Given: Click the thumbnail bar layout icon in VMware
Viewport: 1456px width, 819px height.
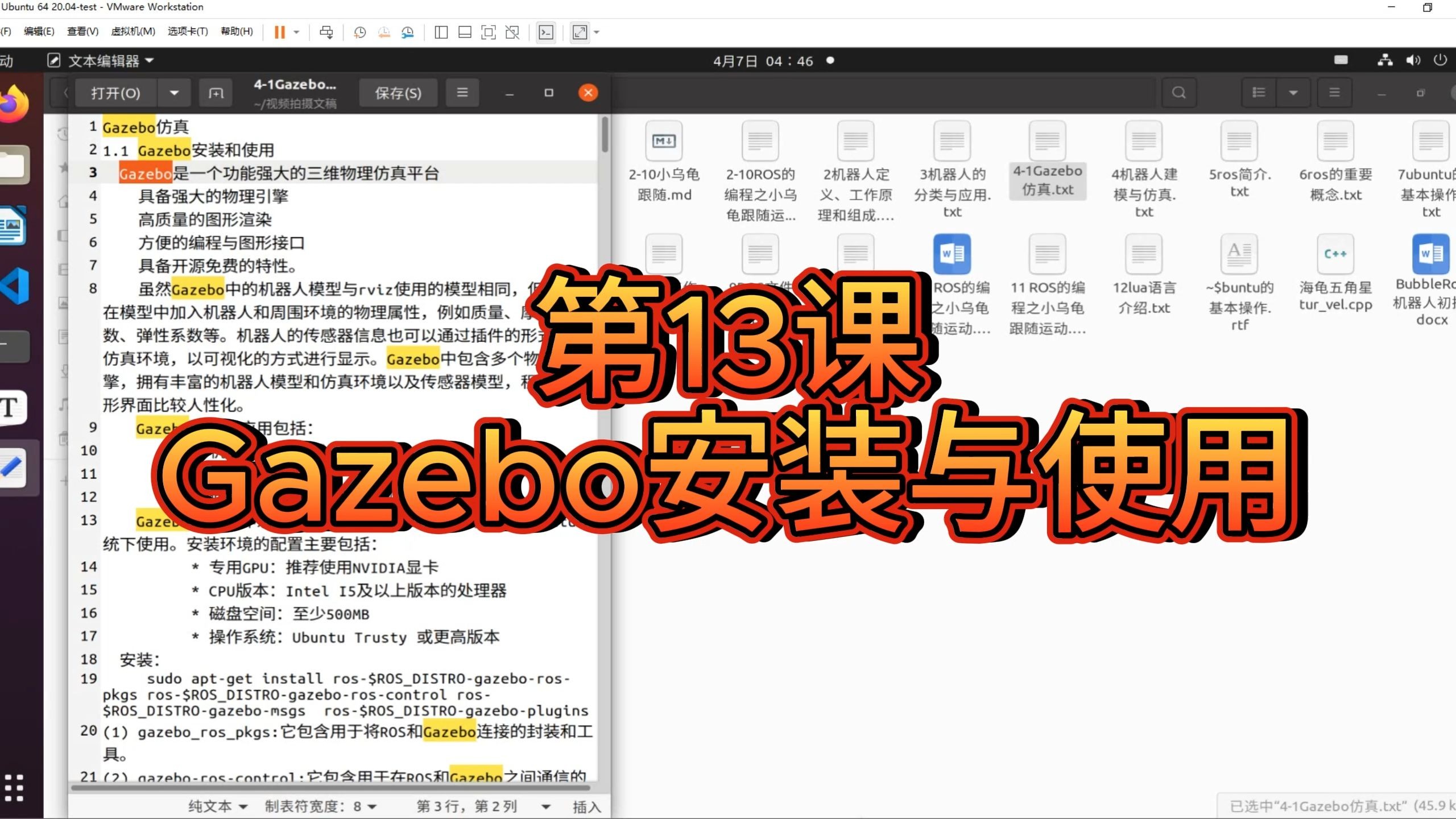Looking at the screenshot, I should click(465, 32).
